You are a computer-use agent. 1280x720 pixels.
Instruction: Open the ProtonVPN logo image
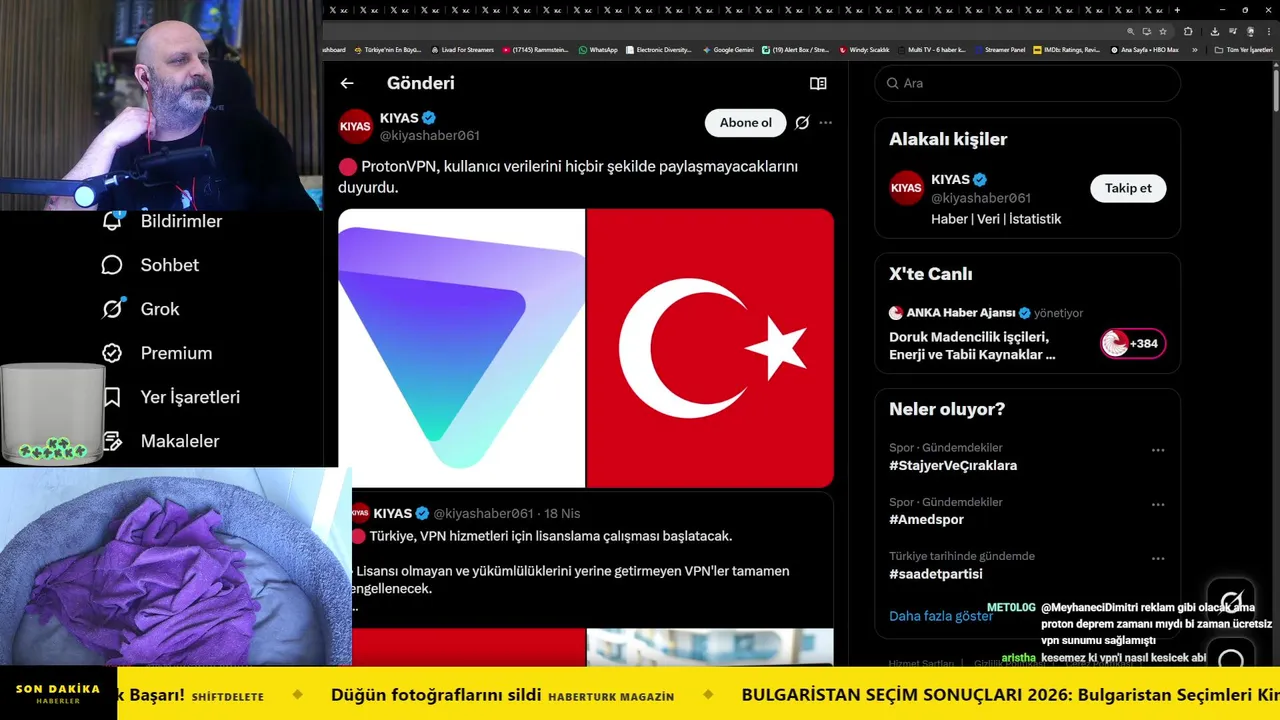pos(461,348)
